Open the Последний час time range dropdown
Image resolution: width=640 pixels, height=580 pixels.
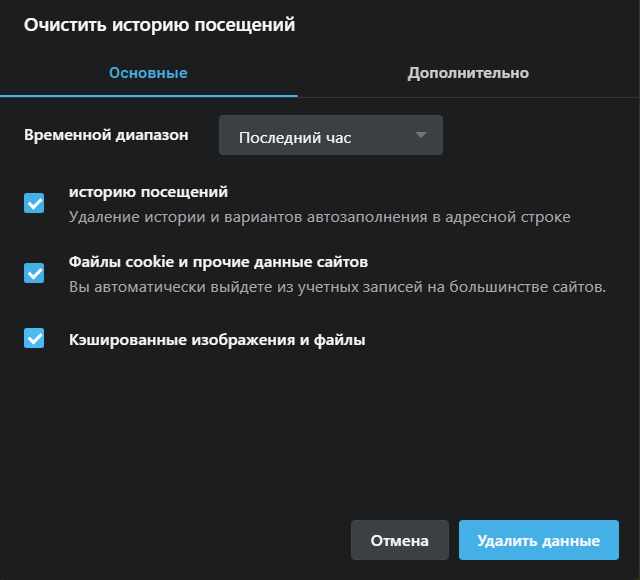pyautogui.click(x=330, y=136)
